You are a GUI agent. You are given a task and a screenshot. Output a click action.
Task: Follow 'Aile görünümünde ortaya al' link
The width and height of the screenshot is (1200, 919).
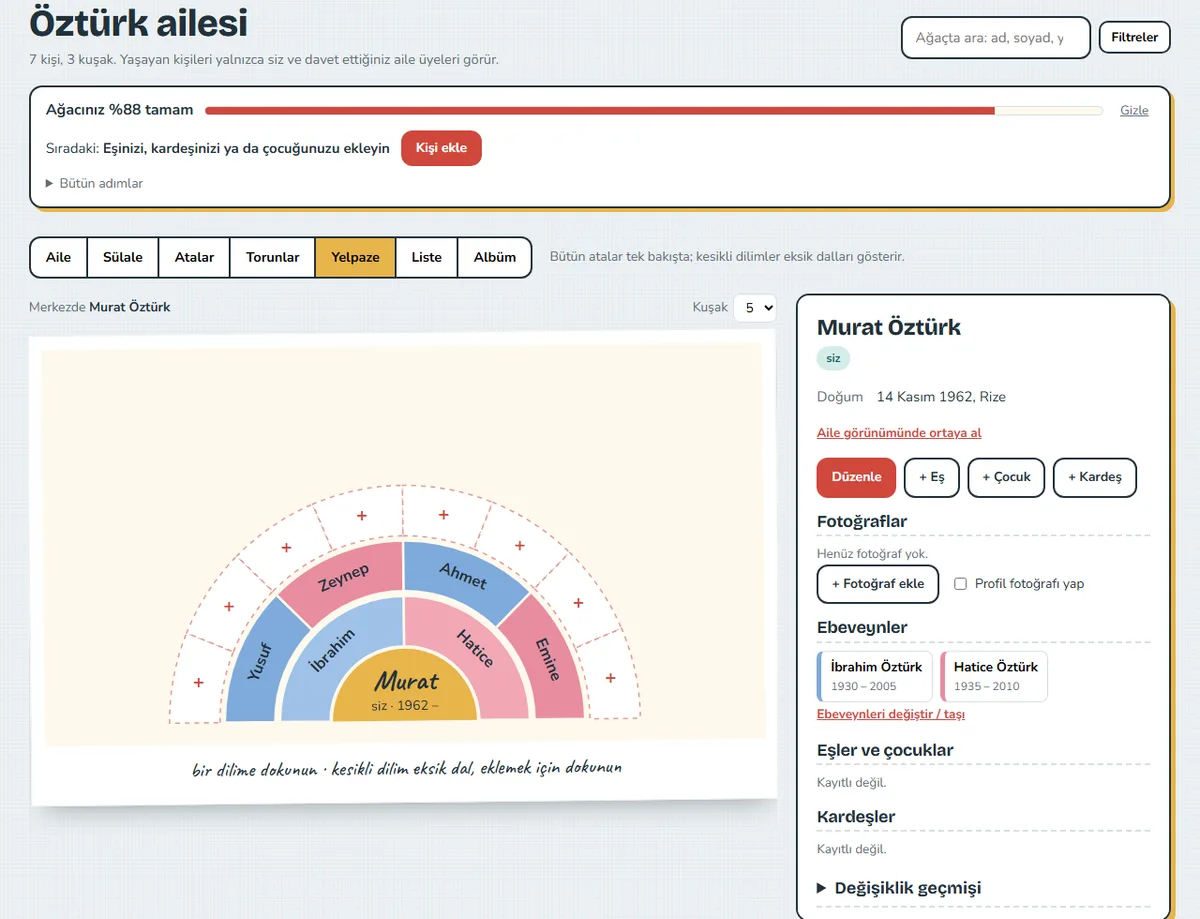click(x=899, y=433)
